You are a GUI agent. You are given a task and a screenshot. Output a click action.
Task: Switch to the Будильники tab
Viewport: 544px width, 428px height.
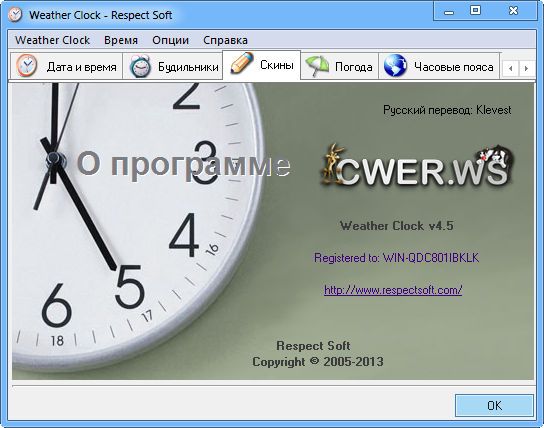pos(172,66)
